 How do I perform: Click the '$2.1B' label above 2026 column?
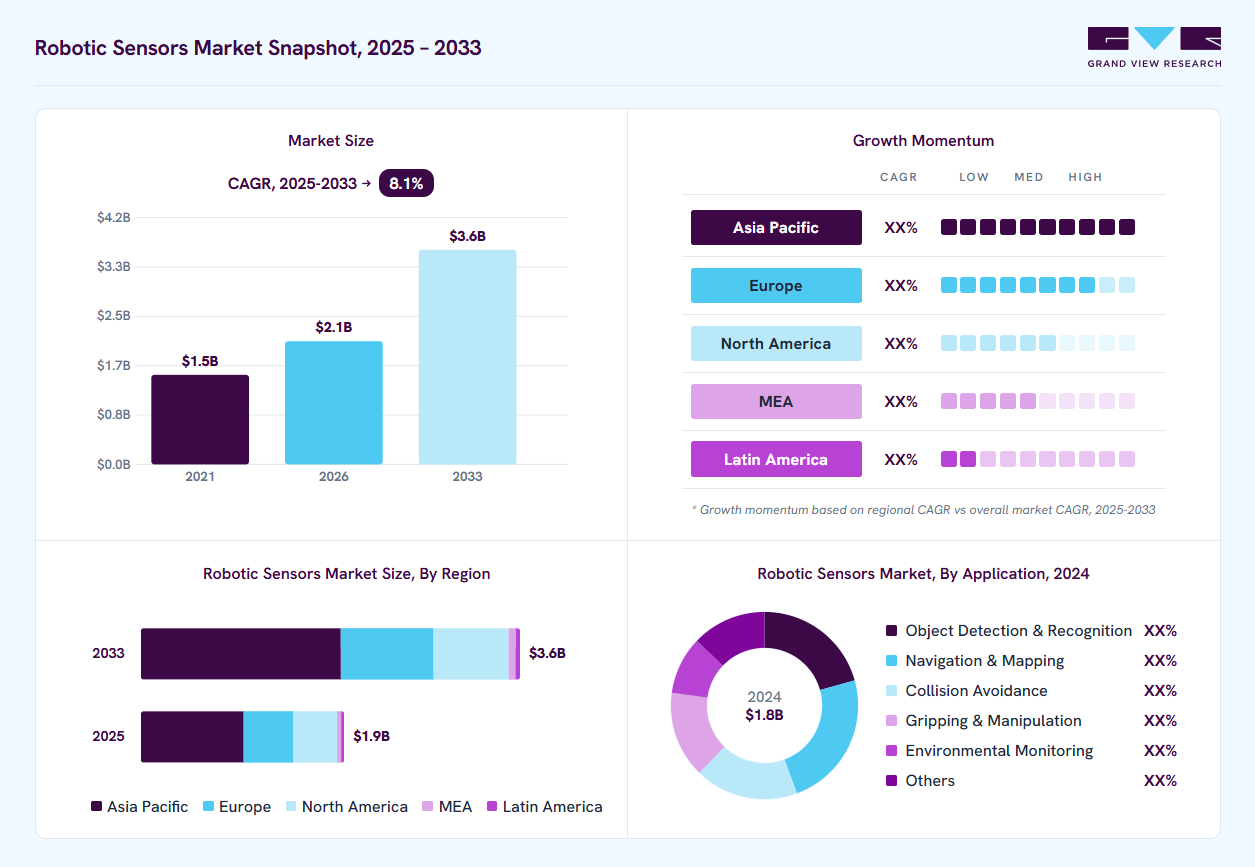click(x=334, y=327)
